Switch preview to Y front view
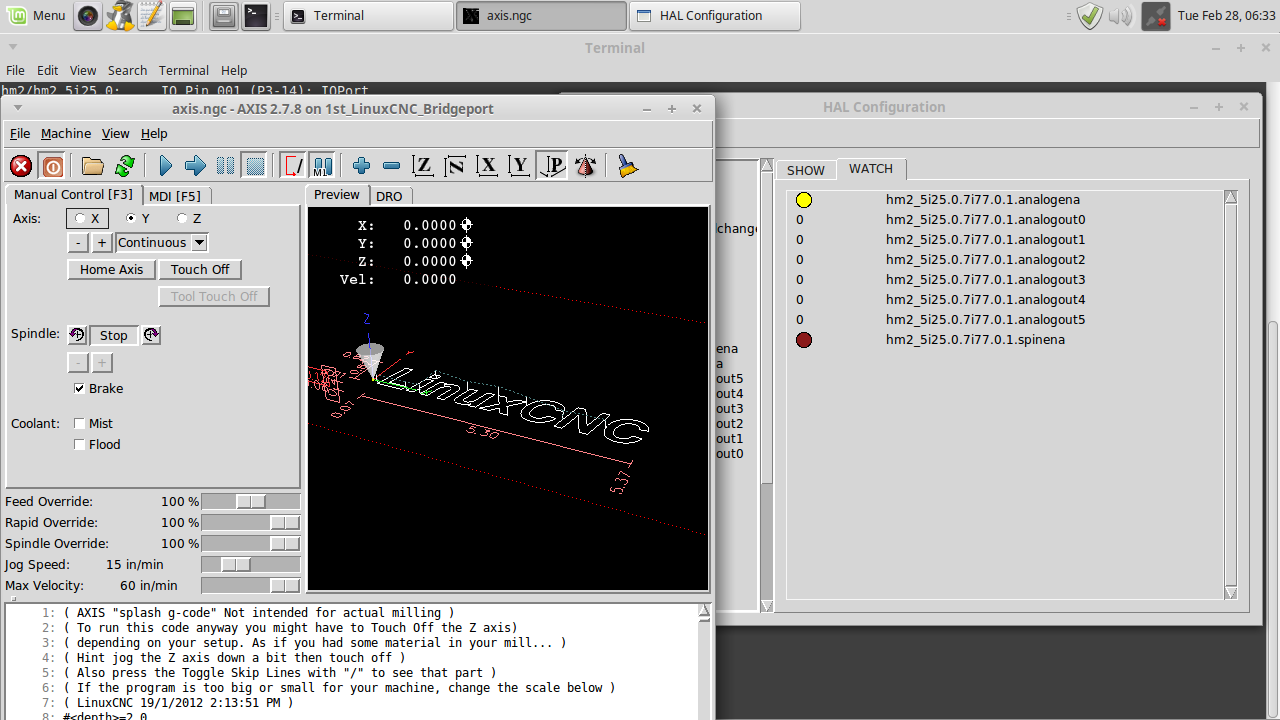Screen dimensions: 1280x720 point(519,166)
